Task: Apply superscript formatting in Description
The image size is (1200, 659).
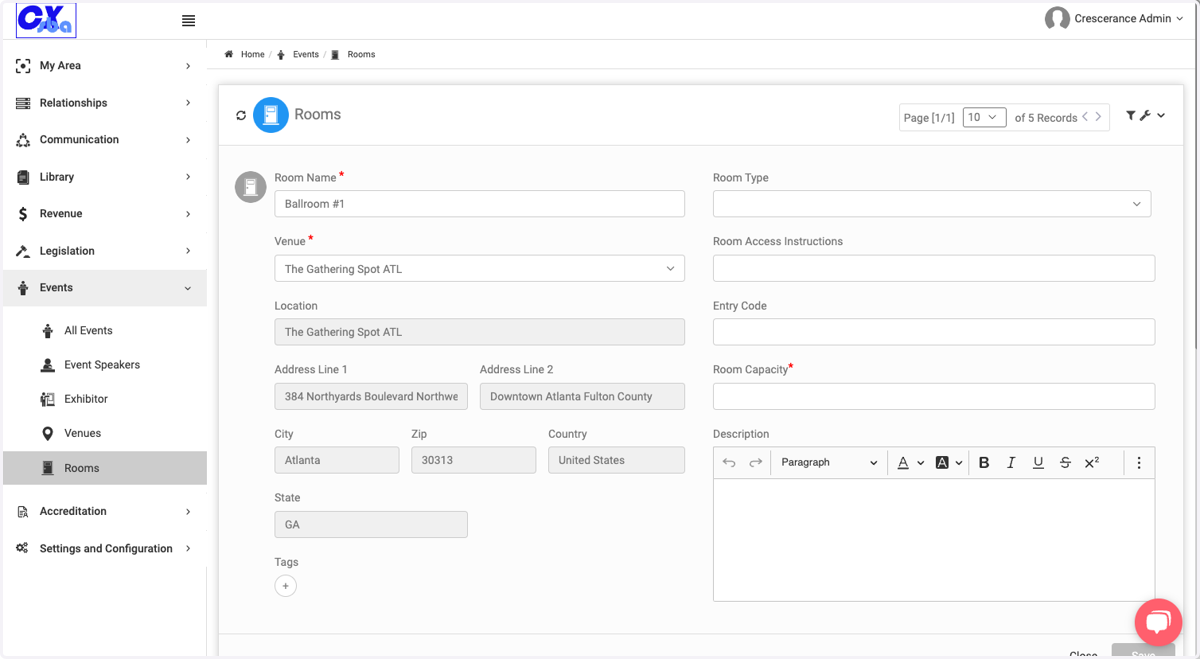Action: pos(1092,462)
